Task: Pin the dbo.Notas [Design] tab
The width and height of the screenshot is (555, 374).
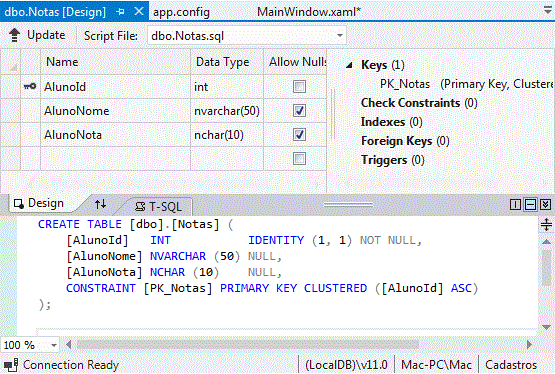Action: point(120,12)
